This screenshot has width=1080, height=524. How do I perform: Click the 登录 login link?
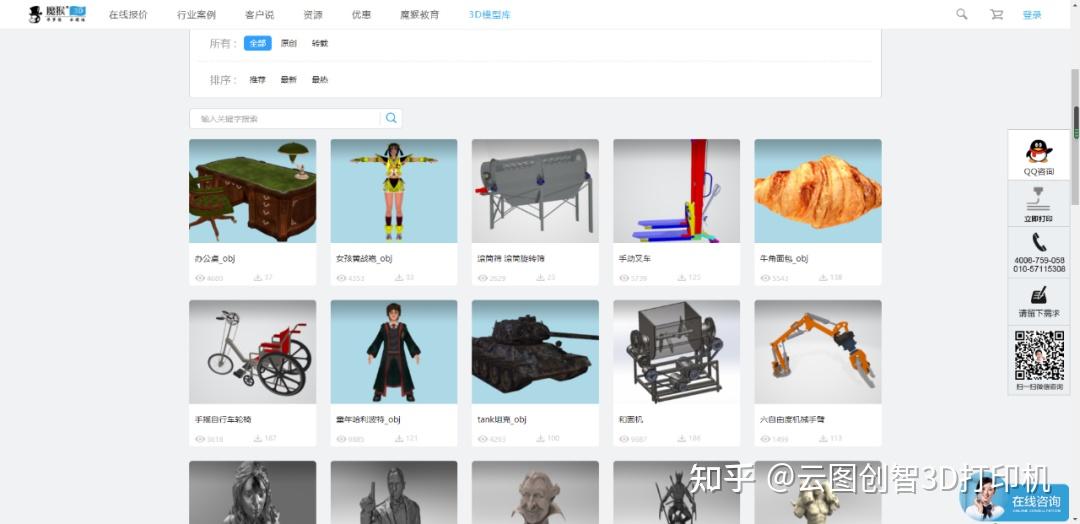click(1032, 14)
